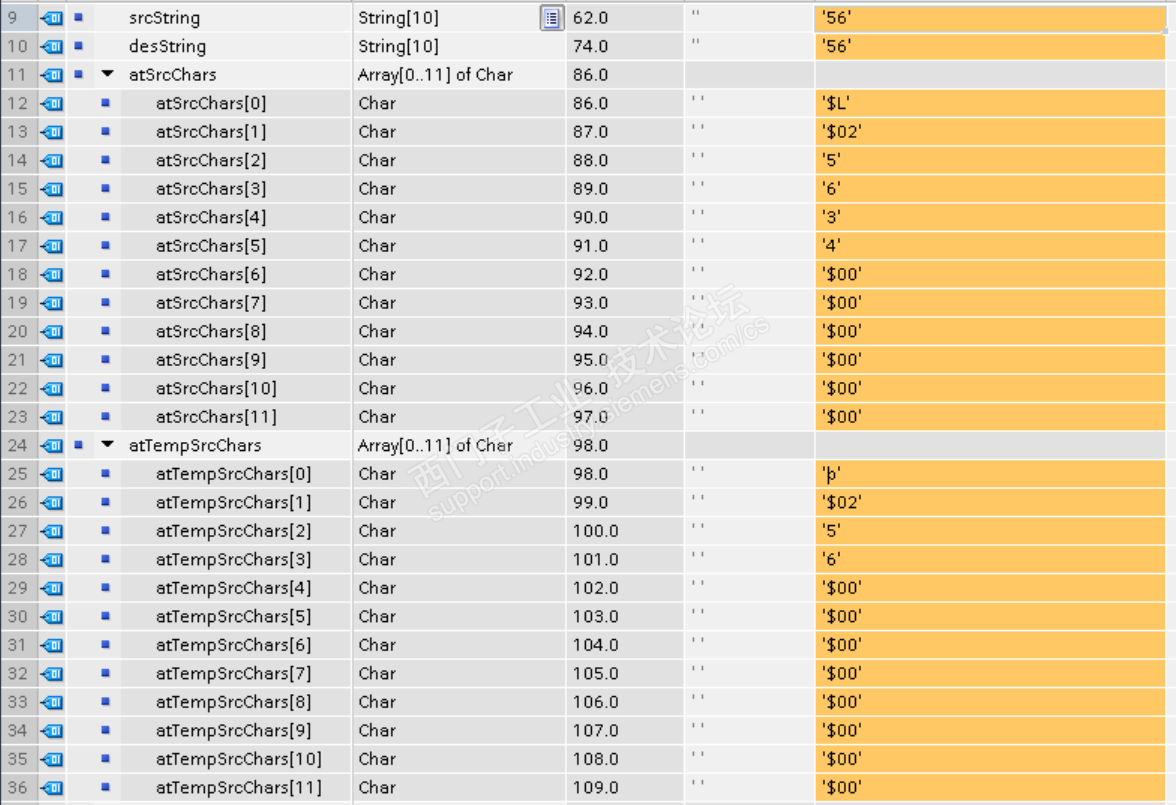Click the Char type of atSrcChars[9]
The height and width of the screenshot is (805, 1176).
(376, 360)
